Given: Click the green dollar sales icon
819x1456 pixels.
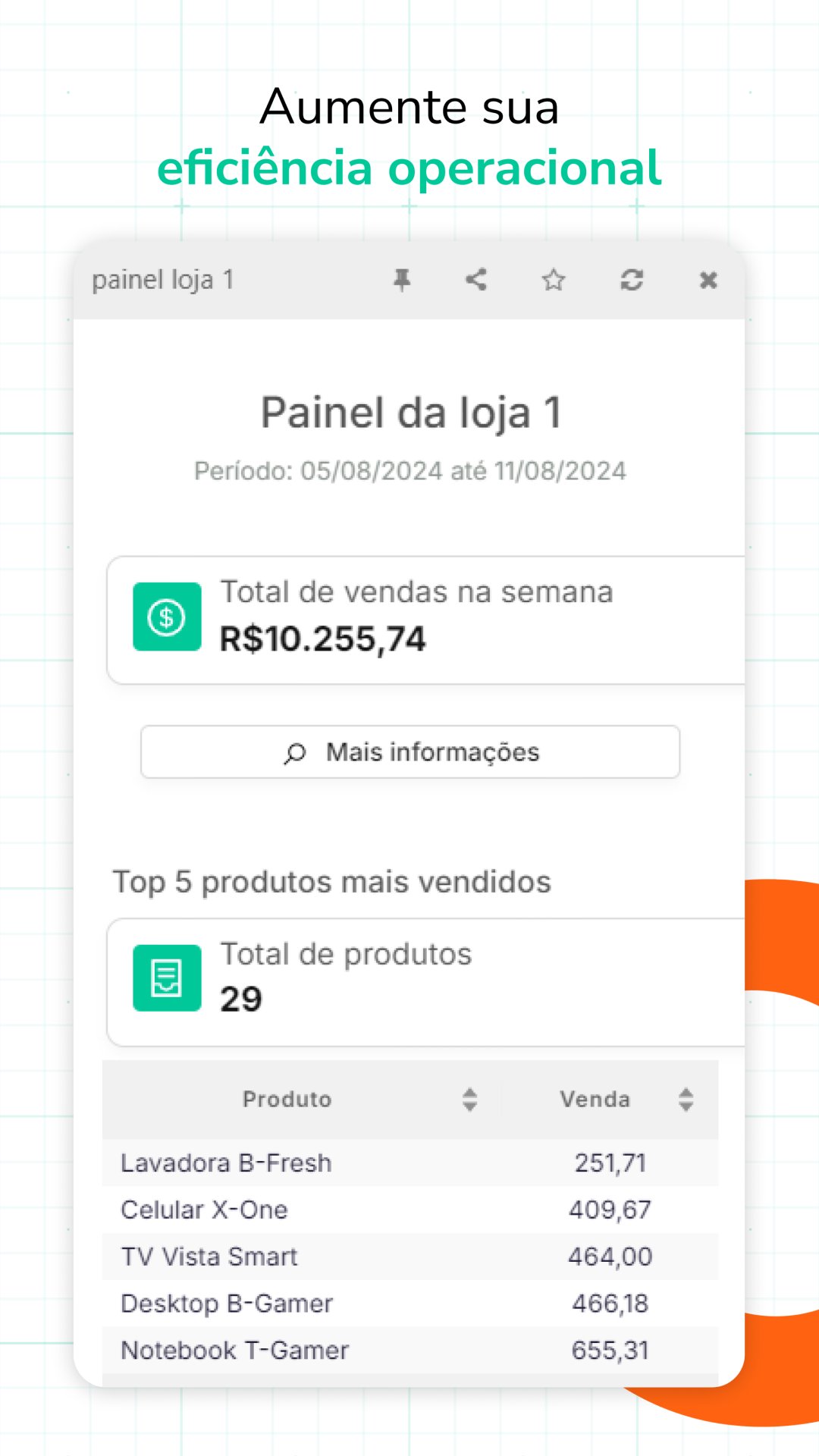Looking at the screenshot, I should coord(167,617).
